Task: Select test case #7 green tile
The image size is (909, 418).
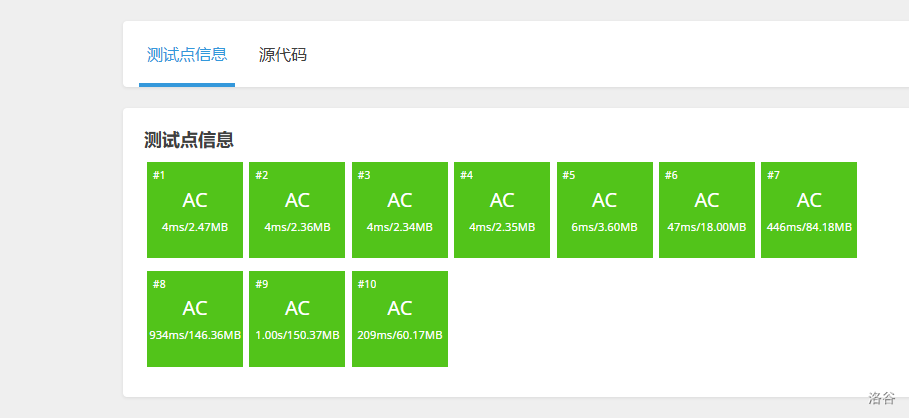Action: [x=809, y=209]
